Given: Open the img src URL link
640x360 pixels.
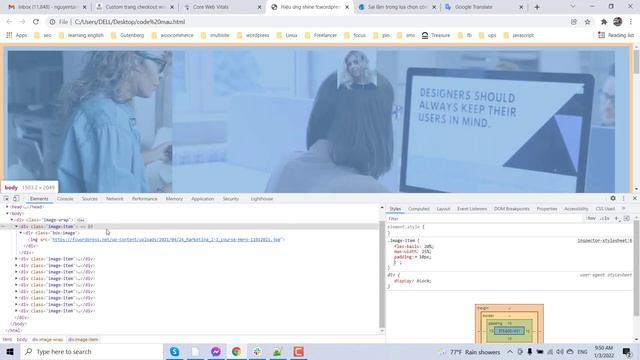Looking at the screenshot, I should point(167,240).
